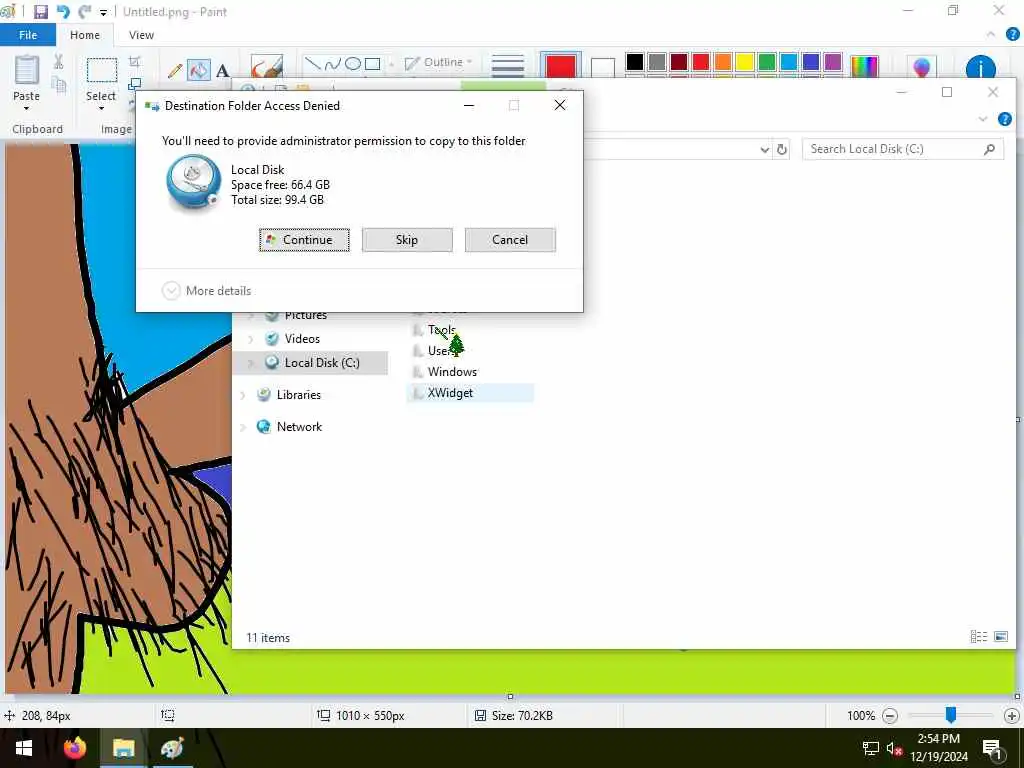The image size is (1024, 768).
Task: Select the Text tool
Action: point(223,71)
